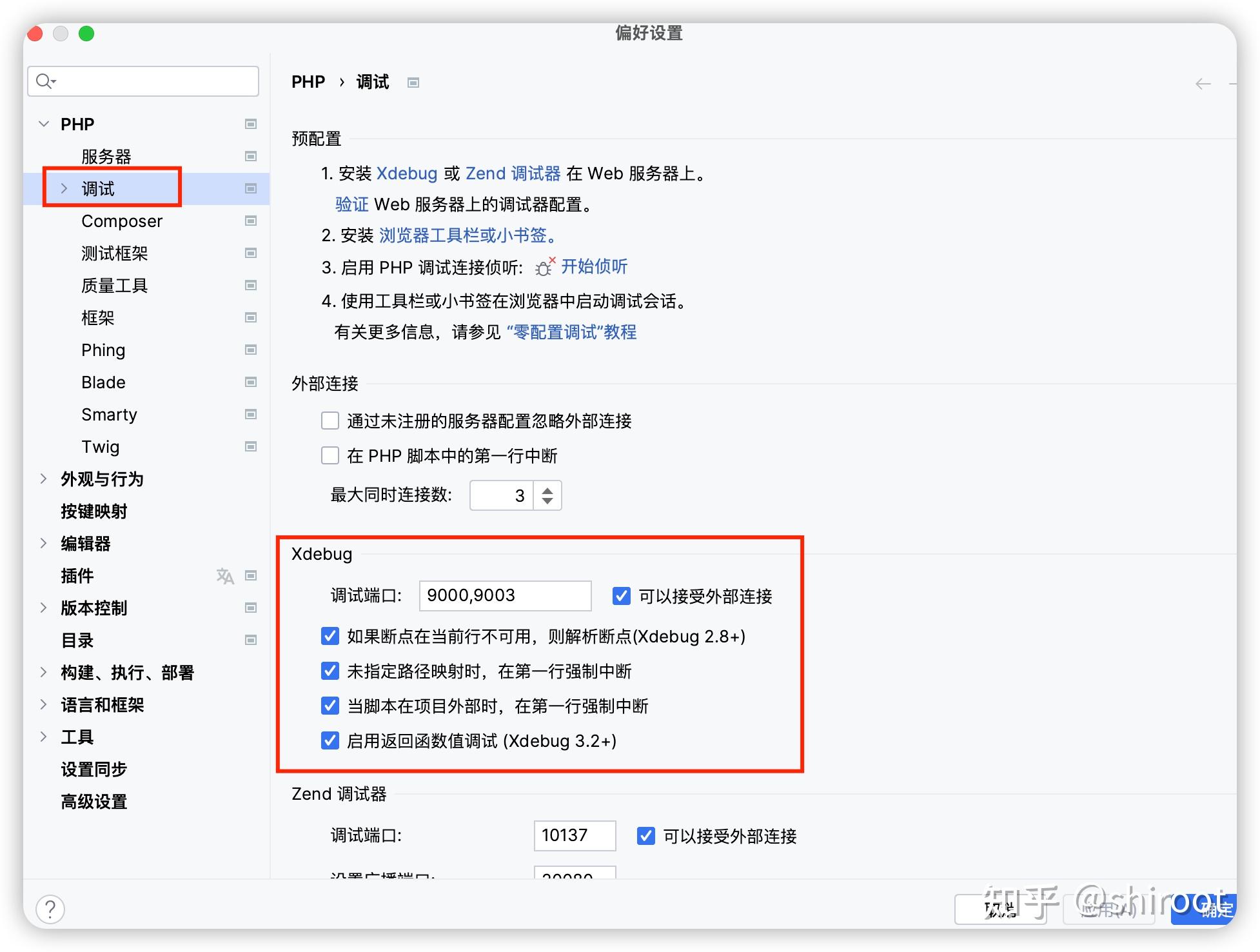This screenshot has height=952, width=1260.
Task: Click the project-level icon next to 目录 row
Action: pos(251,640)
